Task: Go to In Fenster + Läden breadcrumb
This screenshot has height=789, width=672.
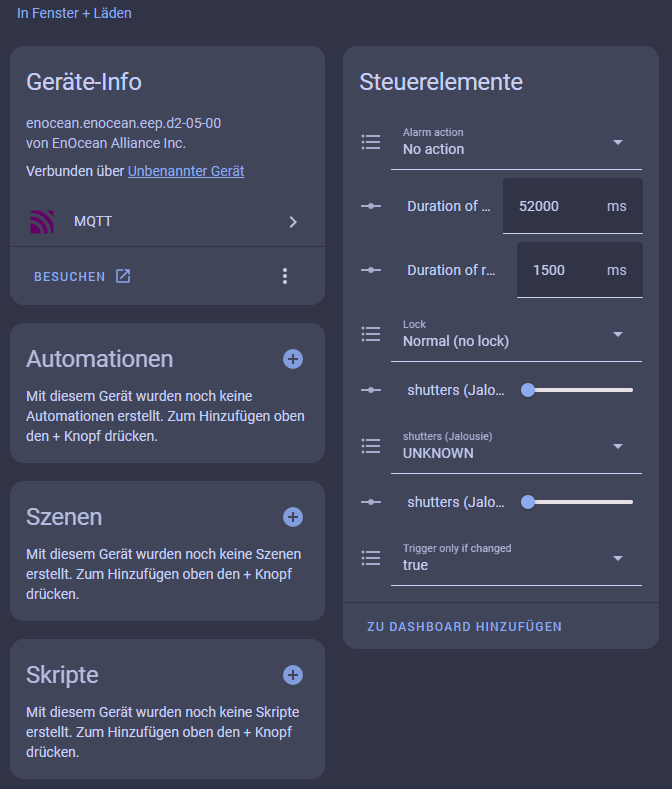Action: point(74,13)
